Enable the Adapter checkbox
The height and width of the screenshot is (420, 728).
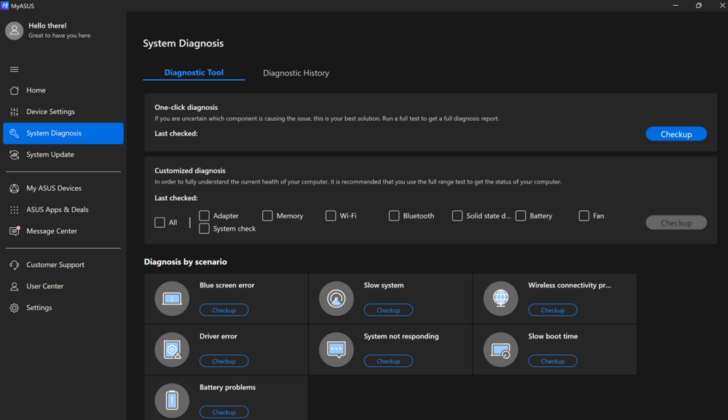(204, 216)
